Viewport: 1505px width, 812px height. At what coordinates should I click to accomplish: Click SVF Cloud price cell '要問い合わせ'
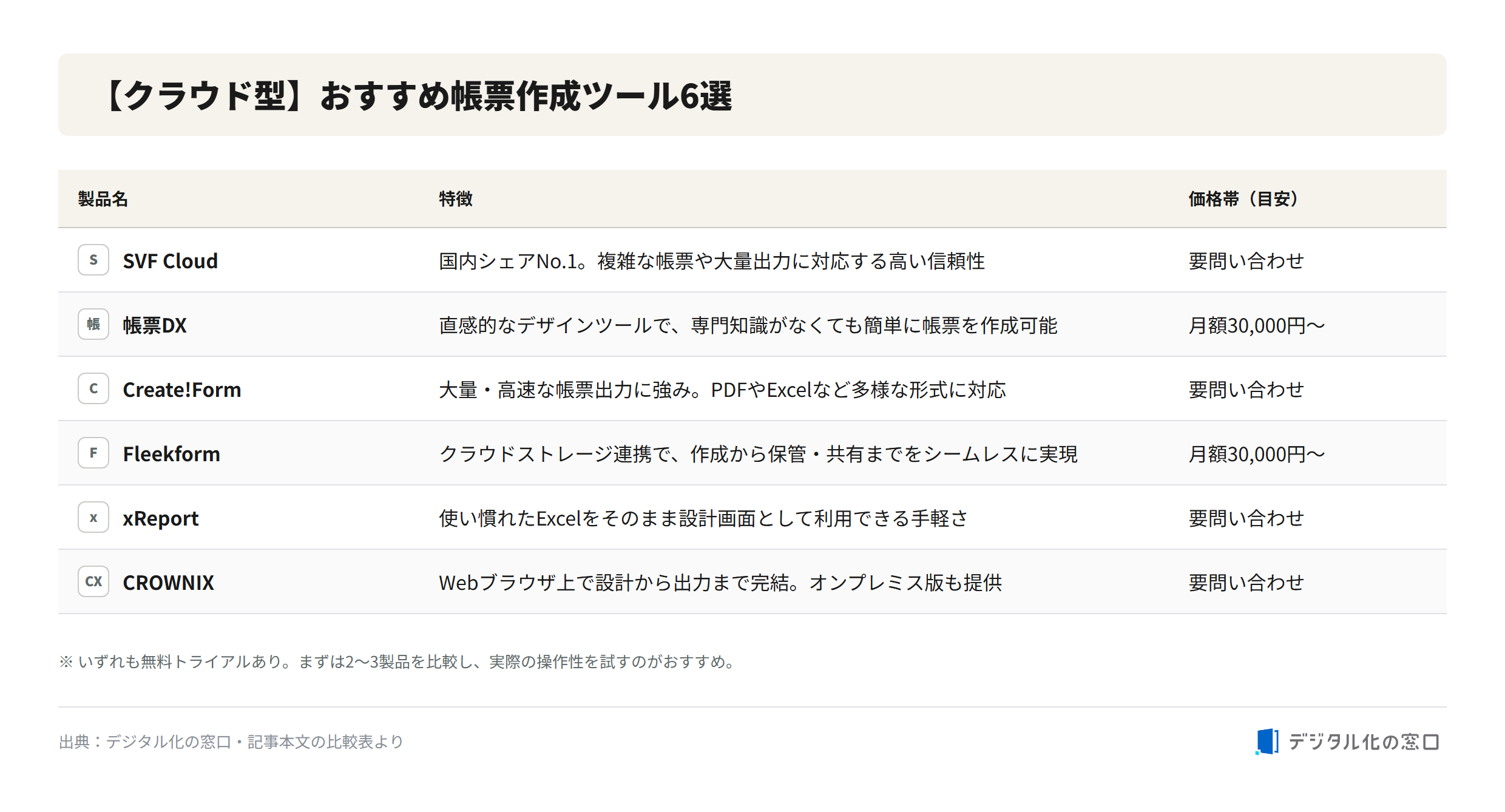point(1246,261)
